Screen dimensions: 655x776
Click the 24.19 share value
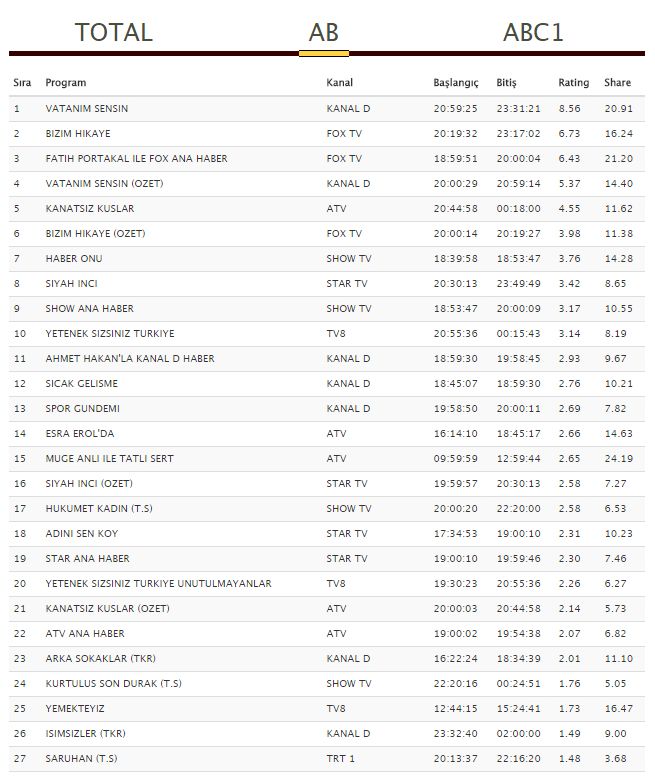tap(617, 458)
